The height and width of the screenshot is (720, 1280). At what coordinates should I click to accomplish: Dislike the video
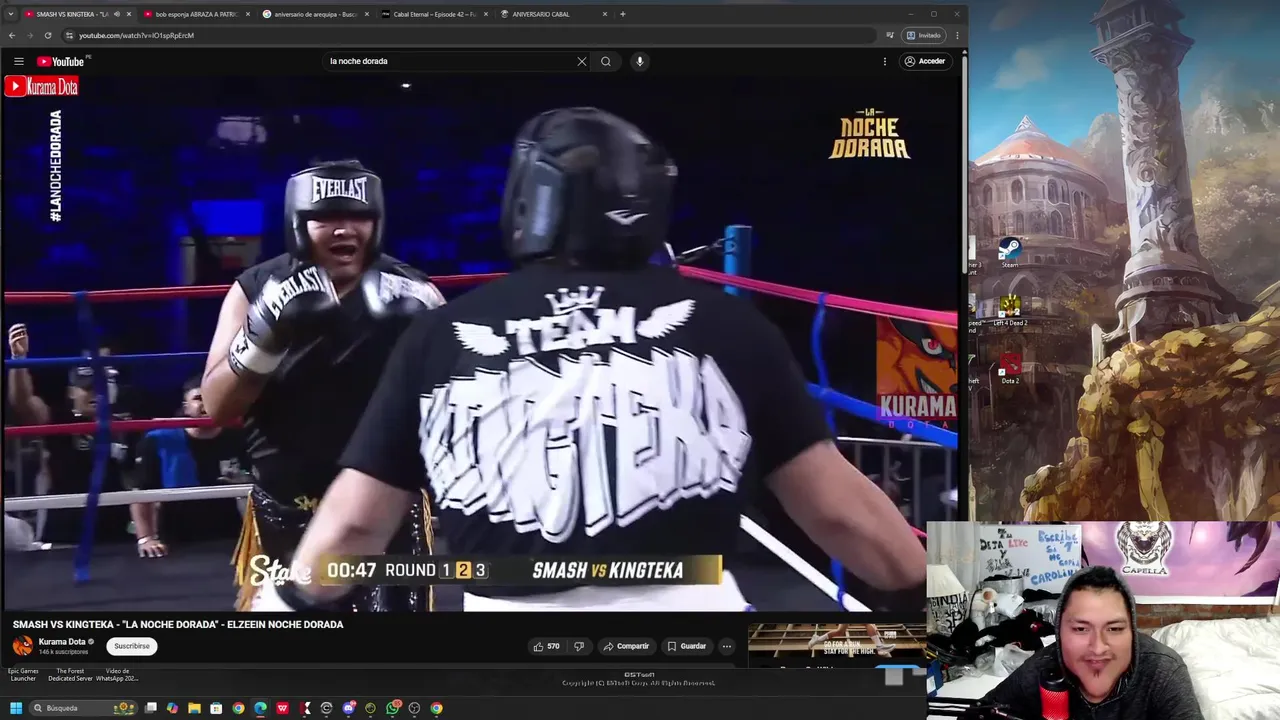579,646
